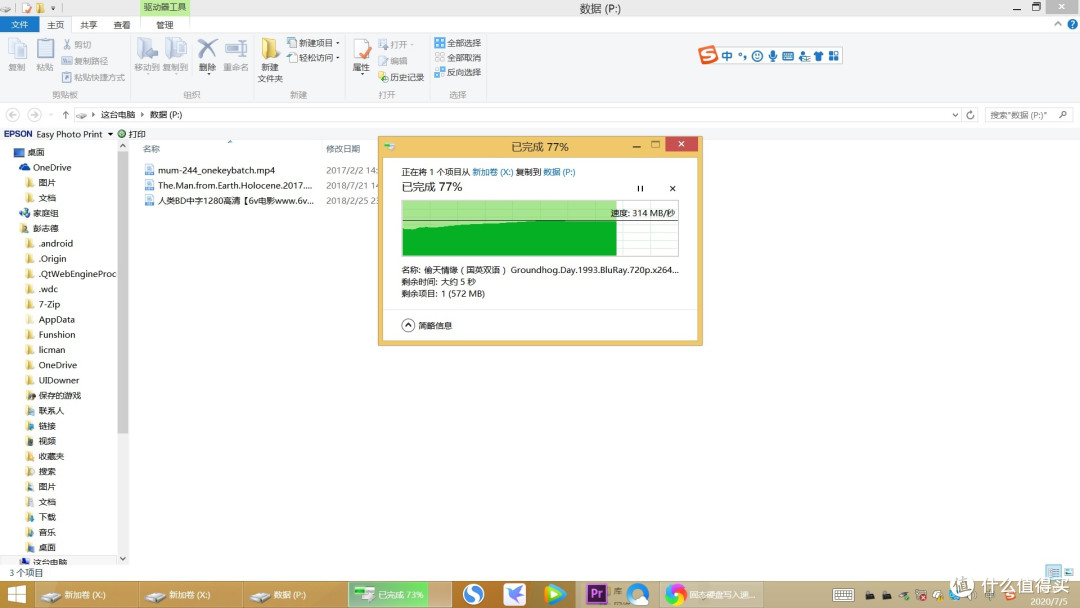The height and width of the screenshot is (608, 1080).
Task: Click Paste shortcut (粘贴快捷方式) in the ribbon
Action: (93, 77)
